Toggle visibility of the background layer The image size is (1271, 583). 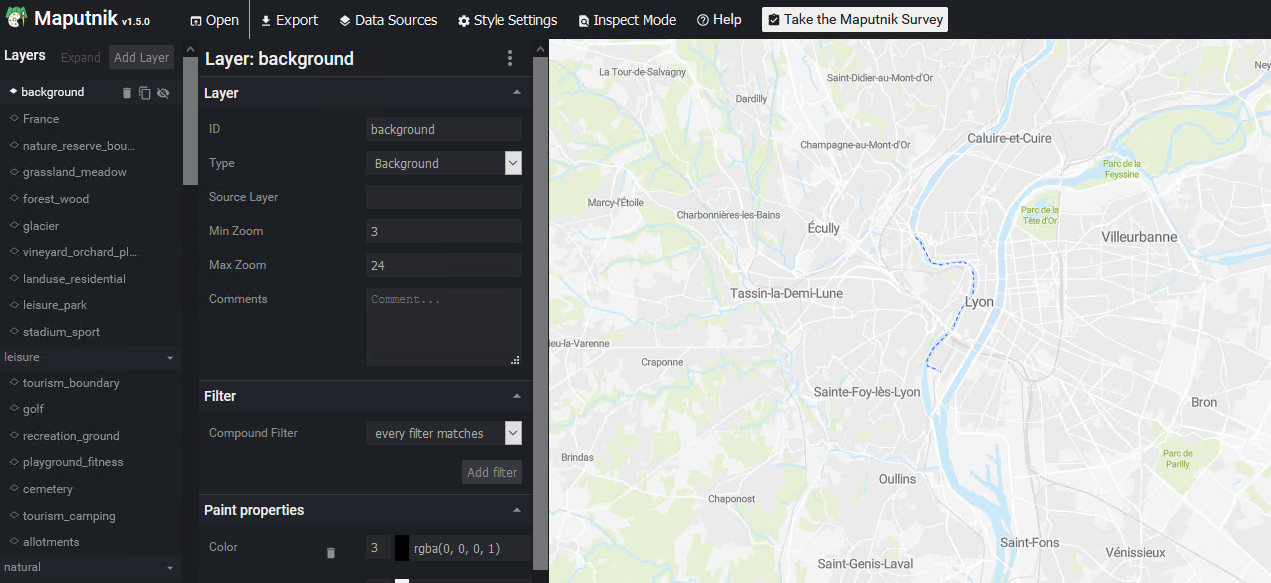tap(163, 93)
